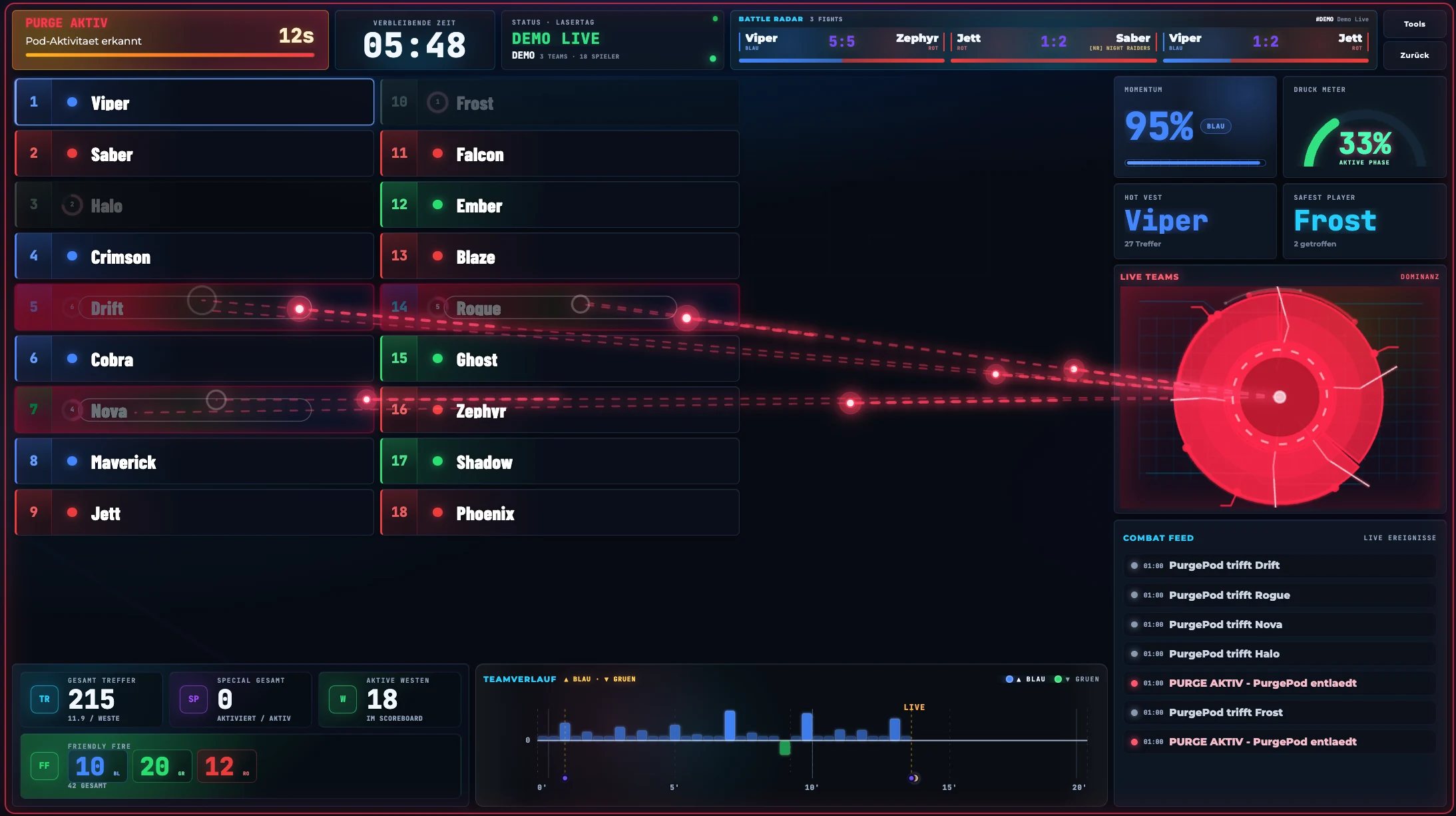Screen dimensions: 1456x816
Task: Click Phoenix's red status dot
Action: (437, 512)
